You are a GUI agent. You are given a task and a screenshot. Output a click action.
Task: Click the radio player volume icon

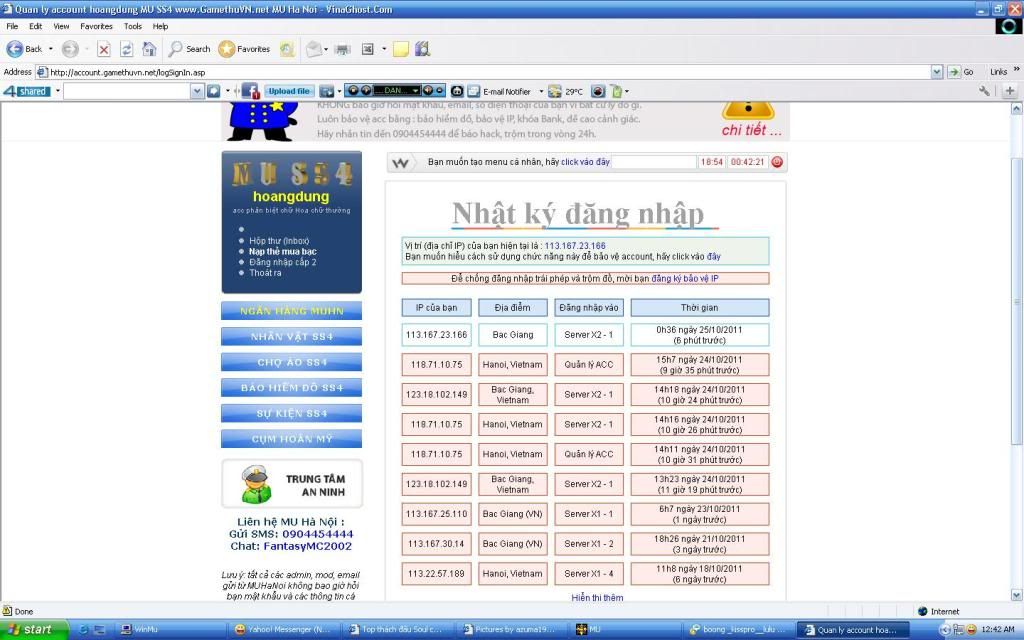coord(428,91)
